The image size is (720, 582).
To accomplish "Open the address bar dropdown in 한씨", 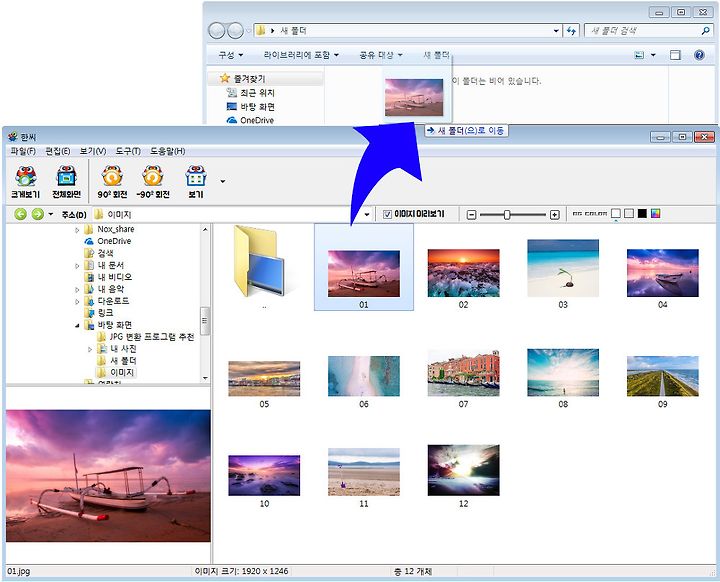I will click(367, 215).
